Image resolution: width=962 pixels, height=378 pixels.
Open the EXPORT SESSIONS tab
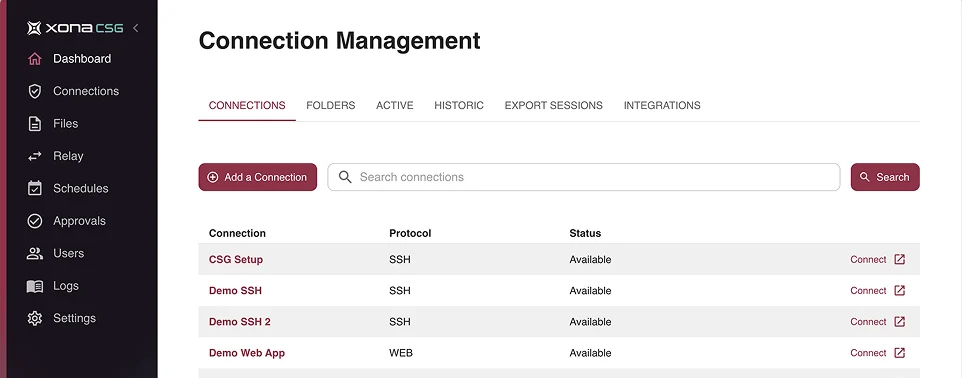pos(553,106)
